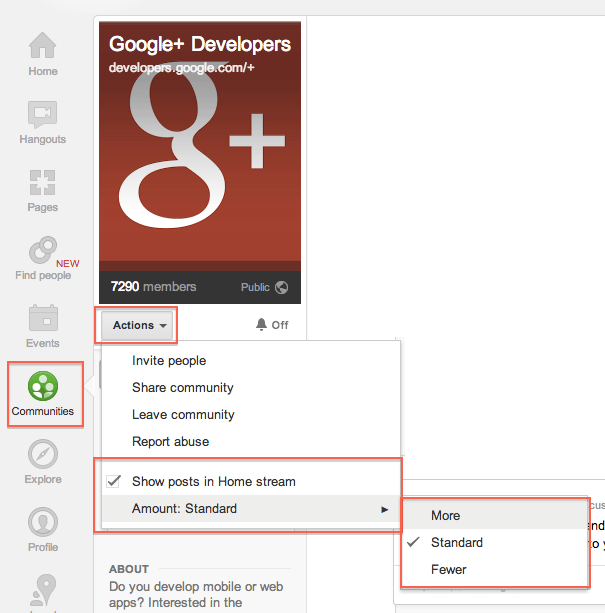The image size is (605, 613).
Task: Choose Share community menu item
Action: point(251,387)
